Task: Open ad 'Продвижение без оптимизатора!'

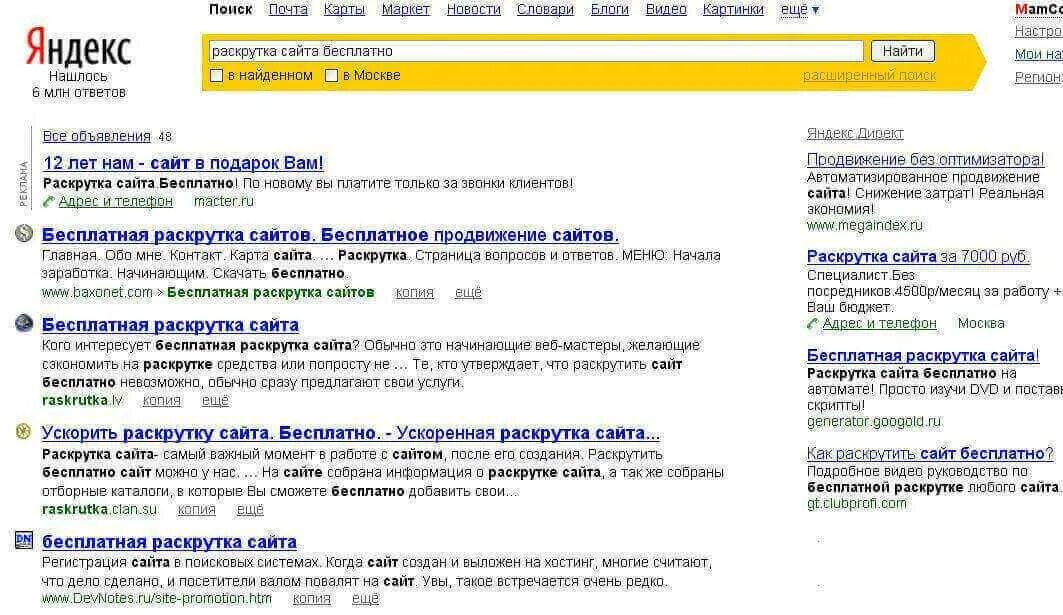Action: tap(925, 159)
